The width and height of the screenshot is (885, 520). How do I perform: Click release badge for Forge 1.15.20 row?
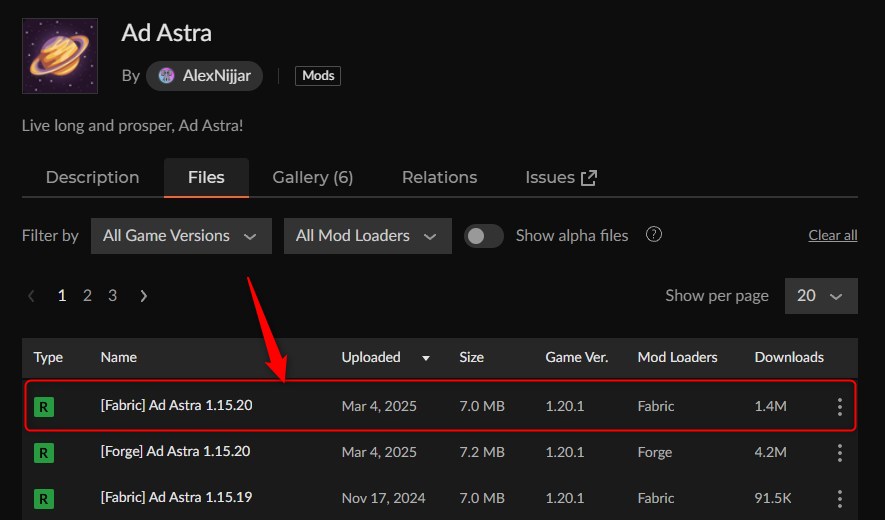coord(44,453)
